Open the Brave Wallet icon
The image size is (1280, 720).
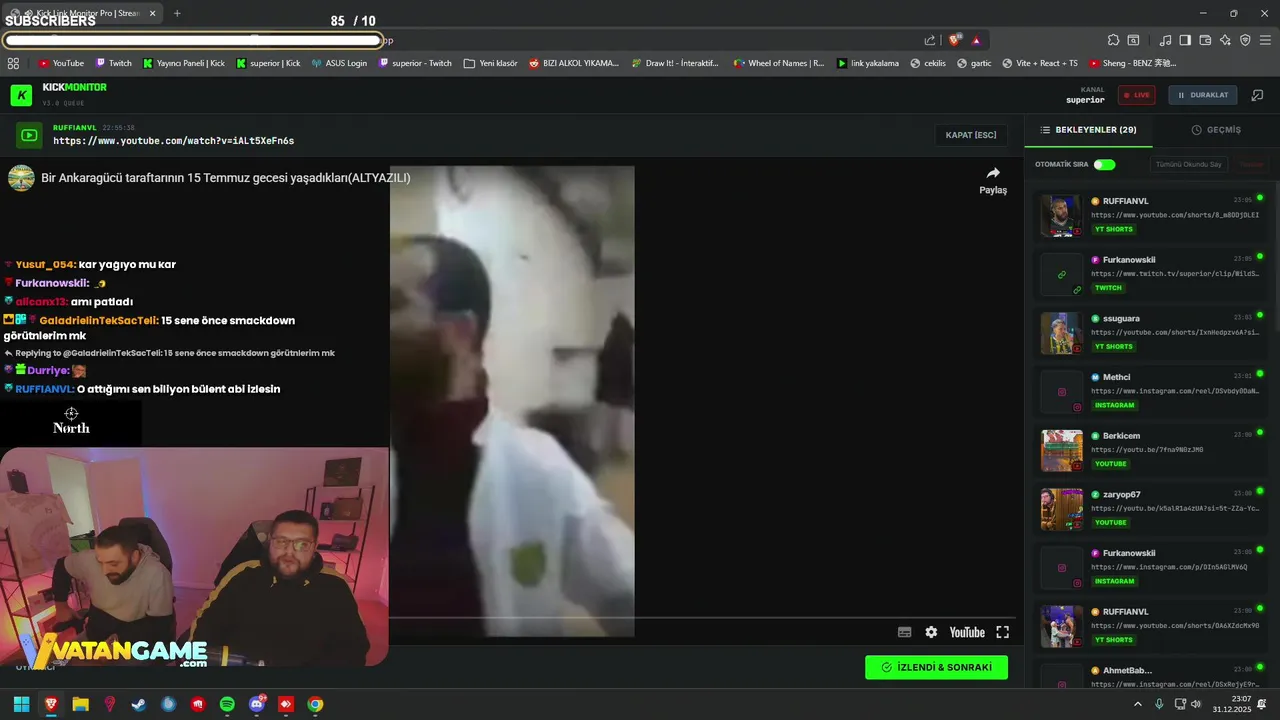point(1205,40)
